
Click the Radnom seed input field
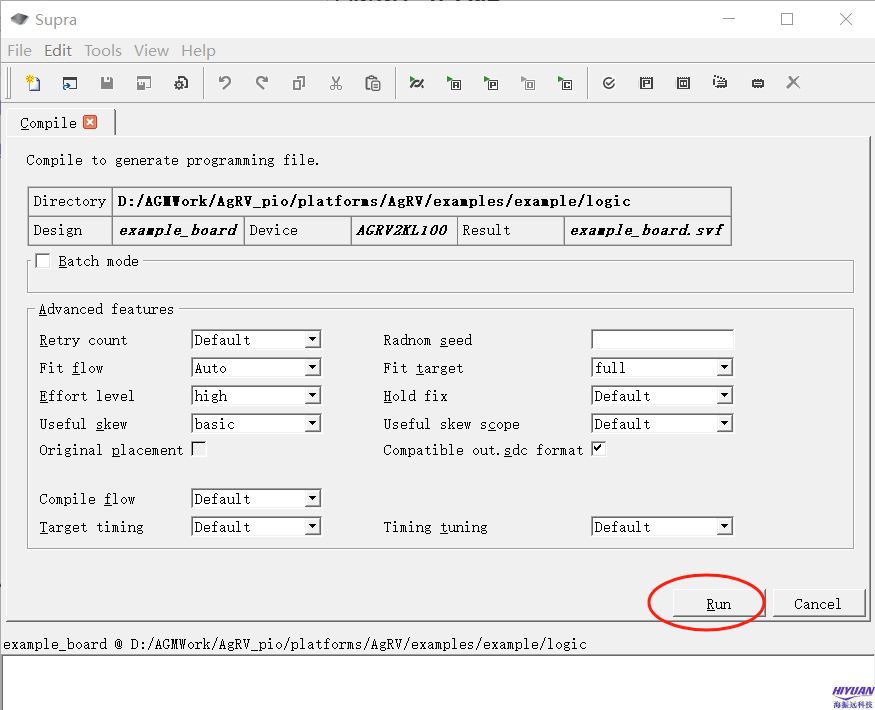pyautogui.click(x=662, y=340)
